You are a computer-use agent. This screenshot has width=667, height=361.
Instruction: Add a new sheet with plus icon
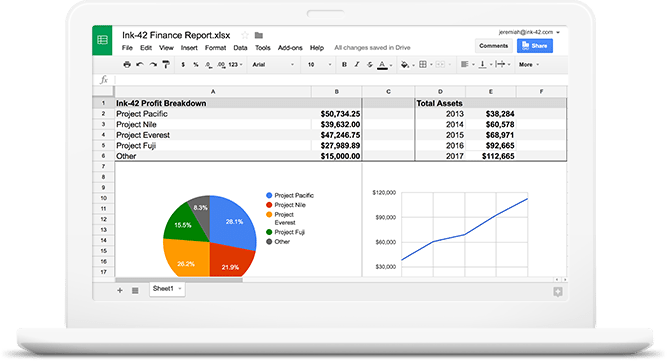click(120, 290)
